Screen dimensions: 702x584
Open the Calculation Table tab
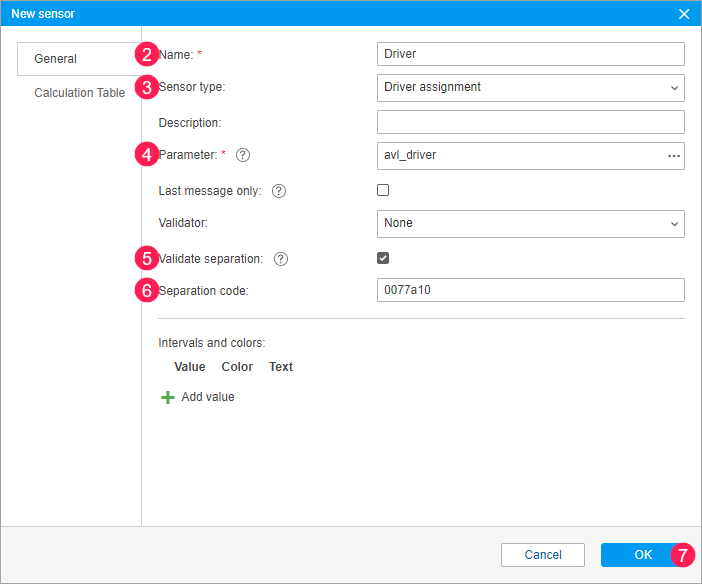click(79, 93)
